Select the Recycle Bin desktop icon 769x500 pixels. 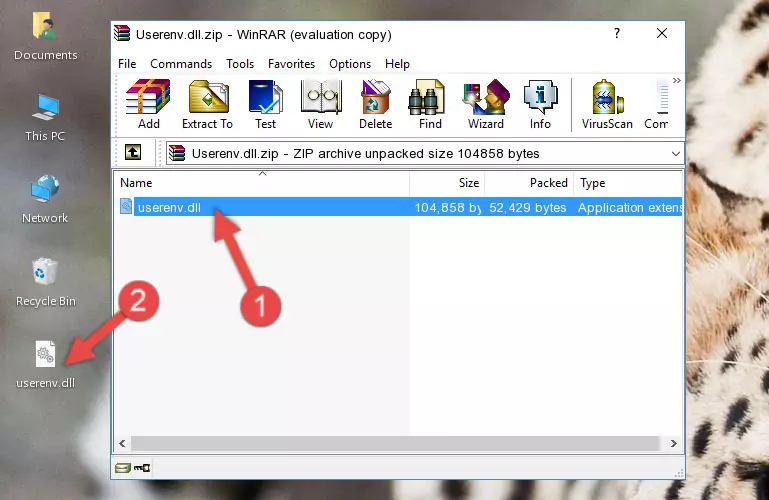point(46,282)
